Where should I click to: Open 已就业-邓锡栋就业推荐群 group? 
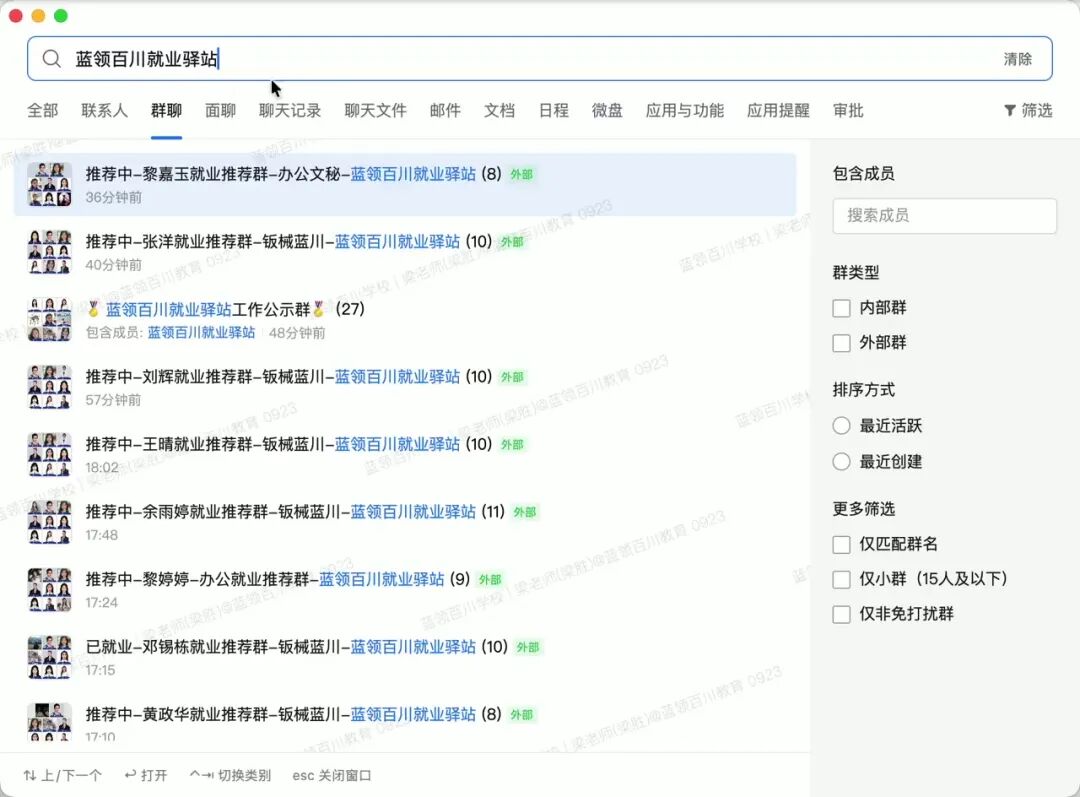pos(405,657)
